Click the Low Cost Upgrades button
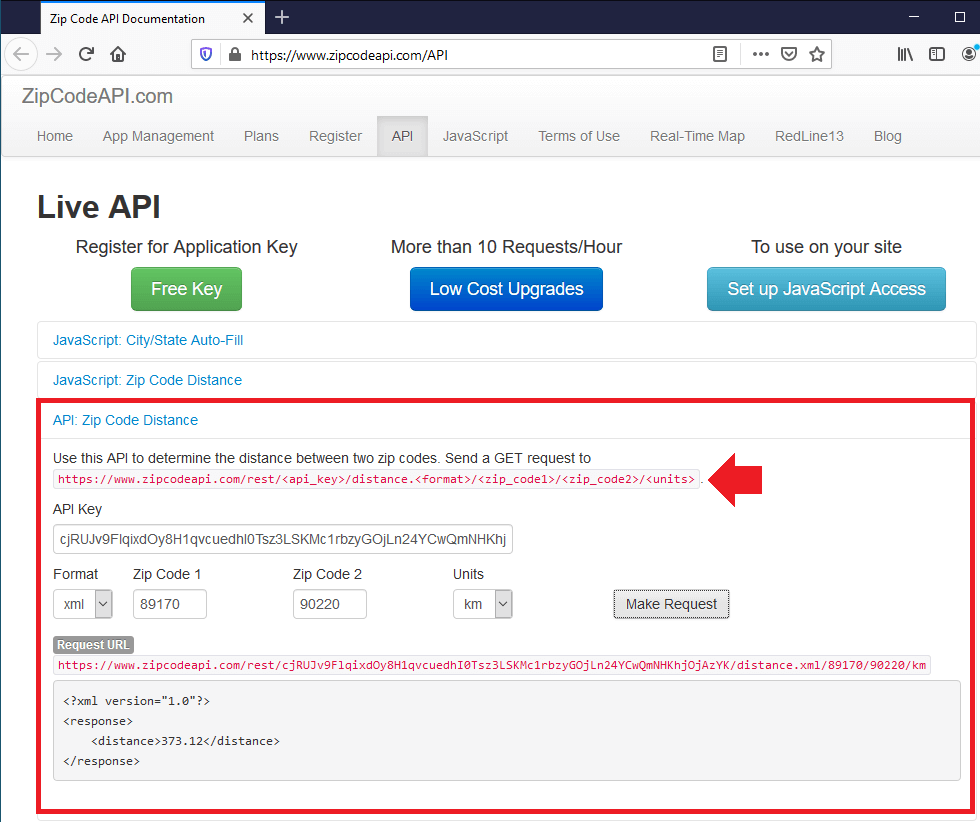This screenshot has width=980, height=822. 506,289
